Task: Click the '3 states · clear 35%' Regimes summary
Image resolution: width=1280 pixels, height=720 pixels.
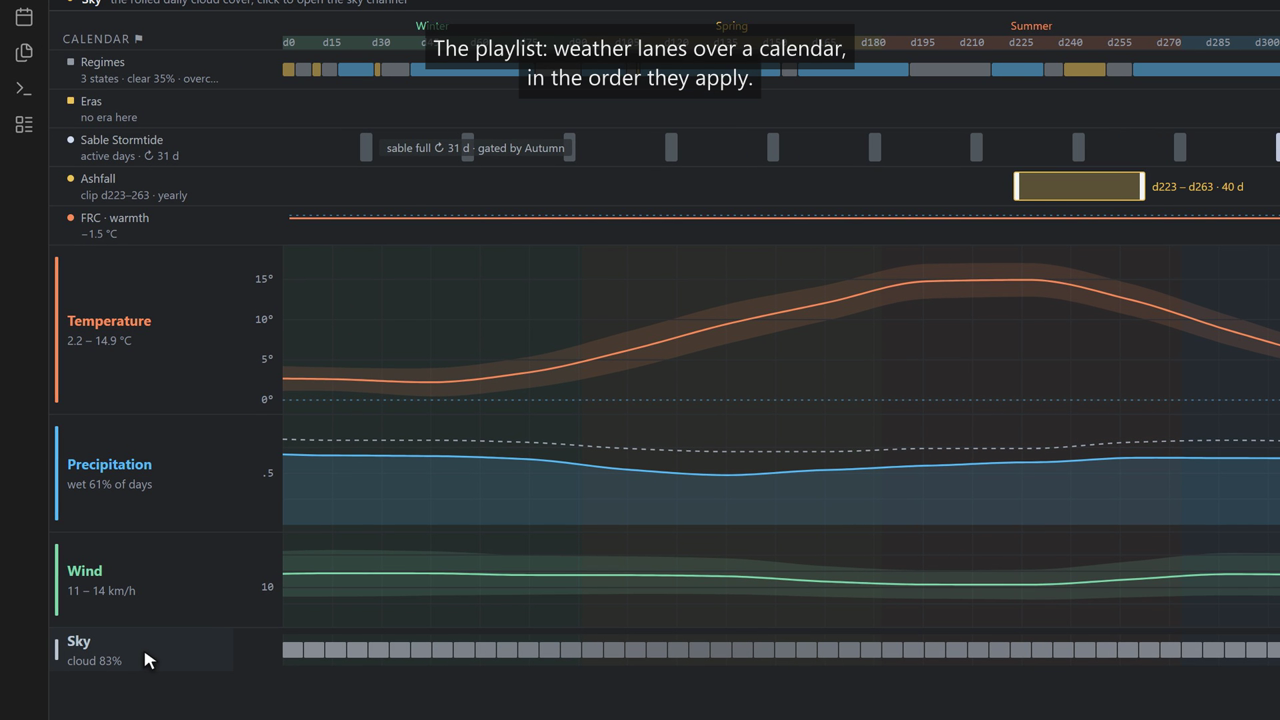Action: (149, 78)
